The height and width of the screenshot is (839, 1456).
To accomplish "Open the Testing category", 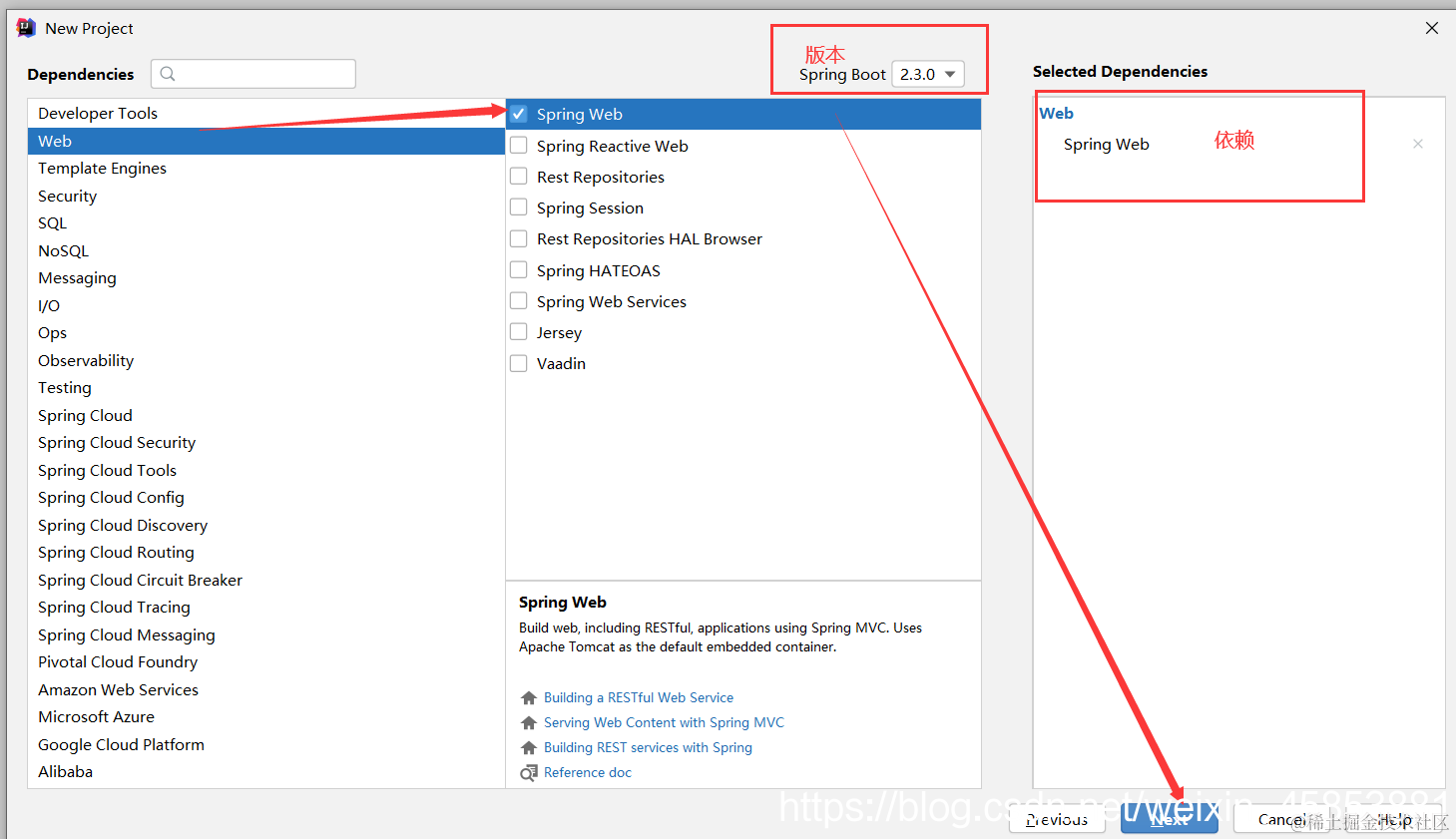I will 266,387.
